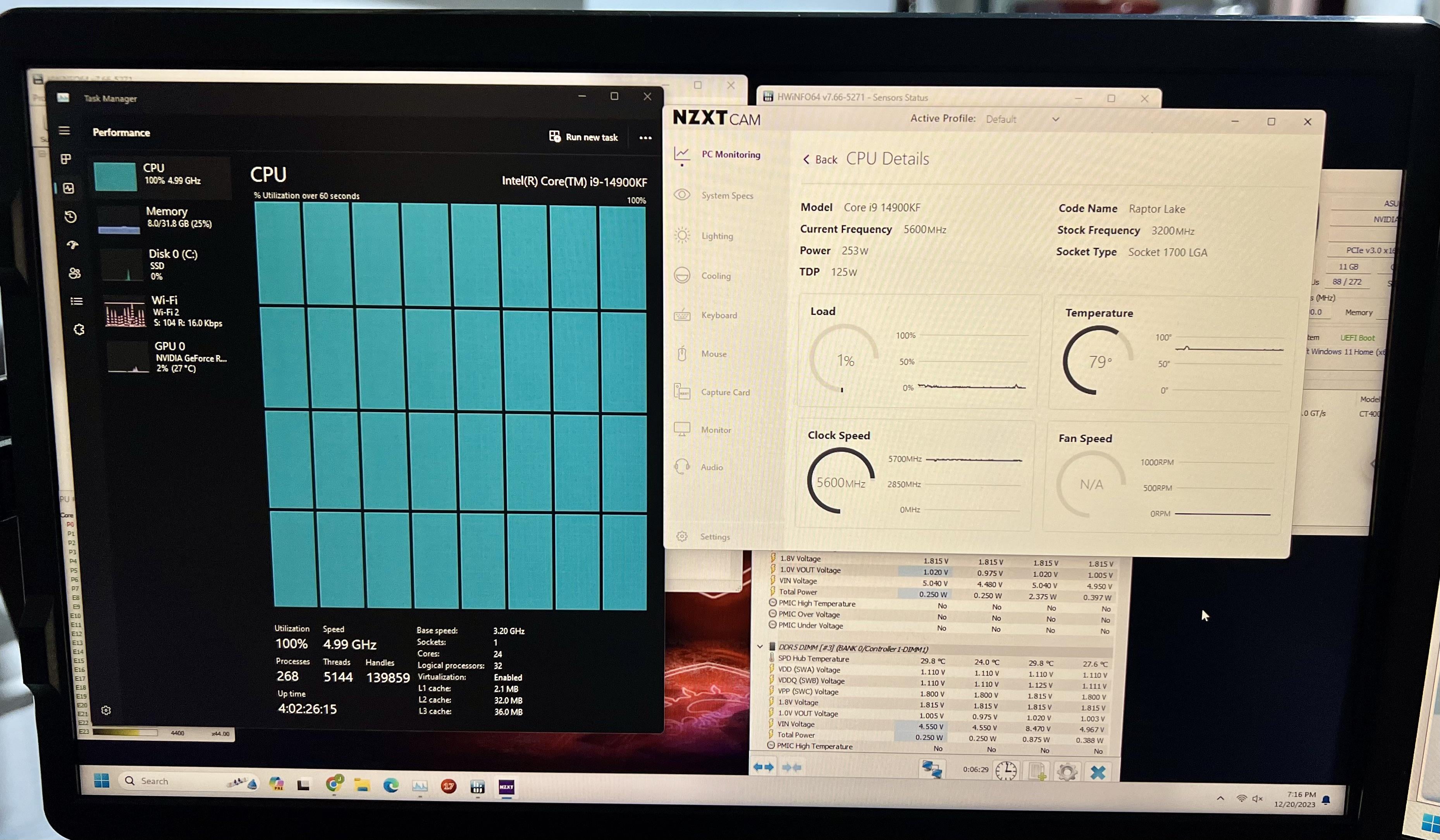Click HWiNFO expand columns blue arrows button

pos(764,767)
